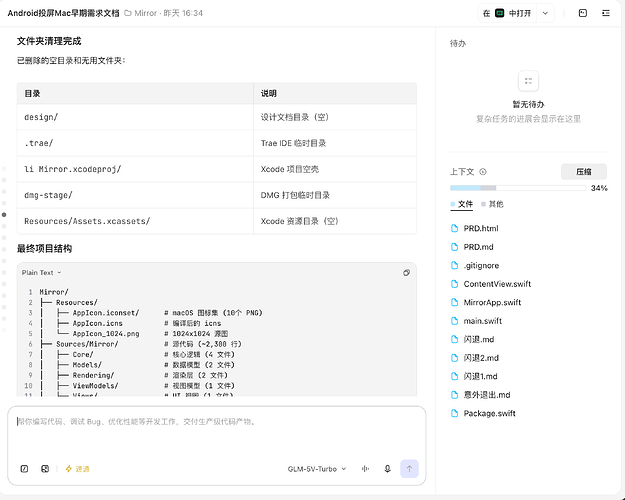Click the Sources/Mirror/ code line
This screenshot has height=500, width=625.
coord(141,344)
